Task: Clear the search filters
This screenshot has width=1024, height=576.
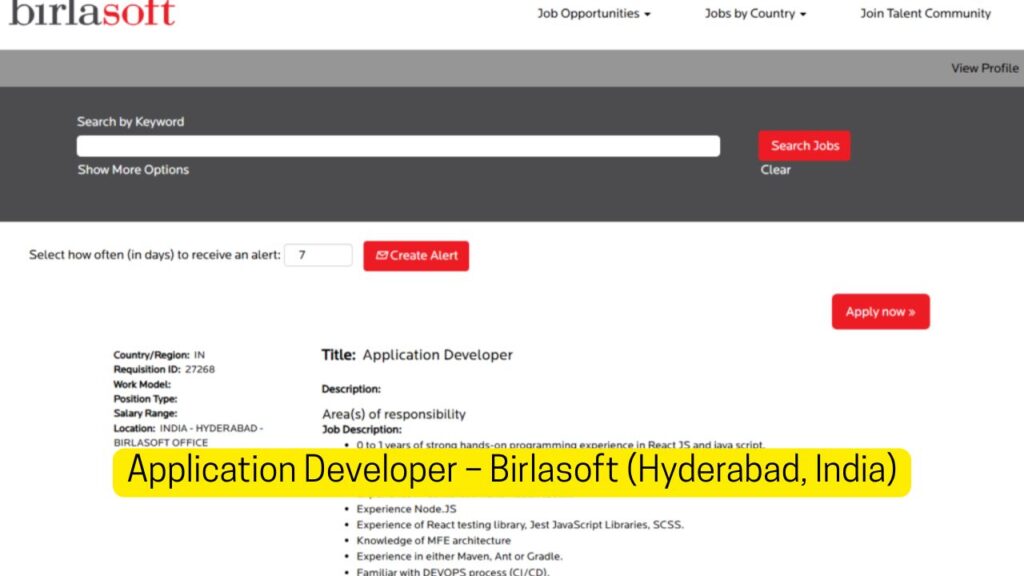Action: 775,170
